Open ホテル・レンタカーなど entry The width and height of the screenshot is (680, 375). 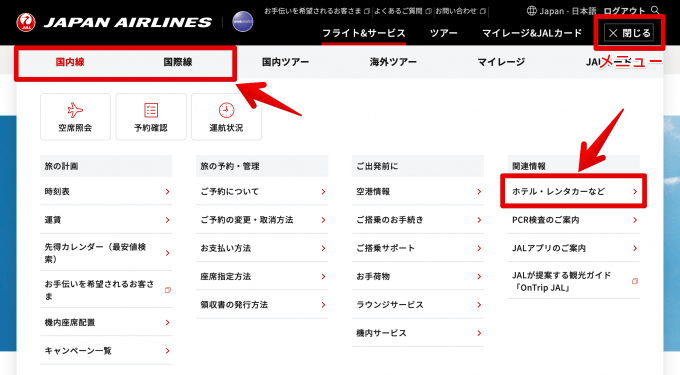coord(574,192)
